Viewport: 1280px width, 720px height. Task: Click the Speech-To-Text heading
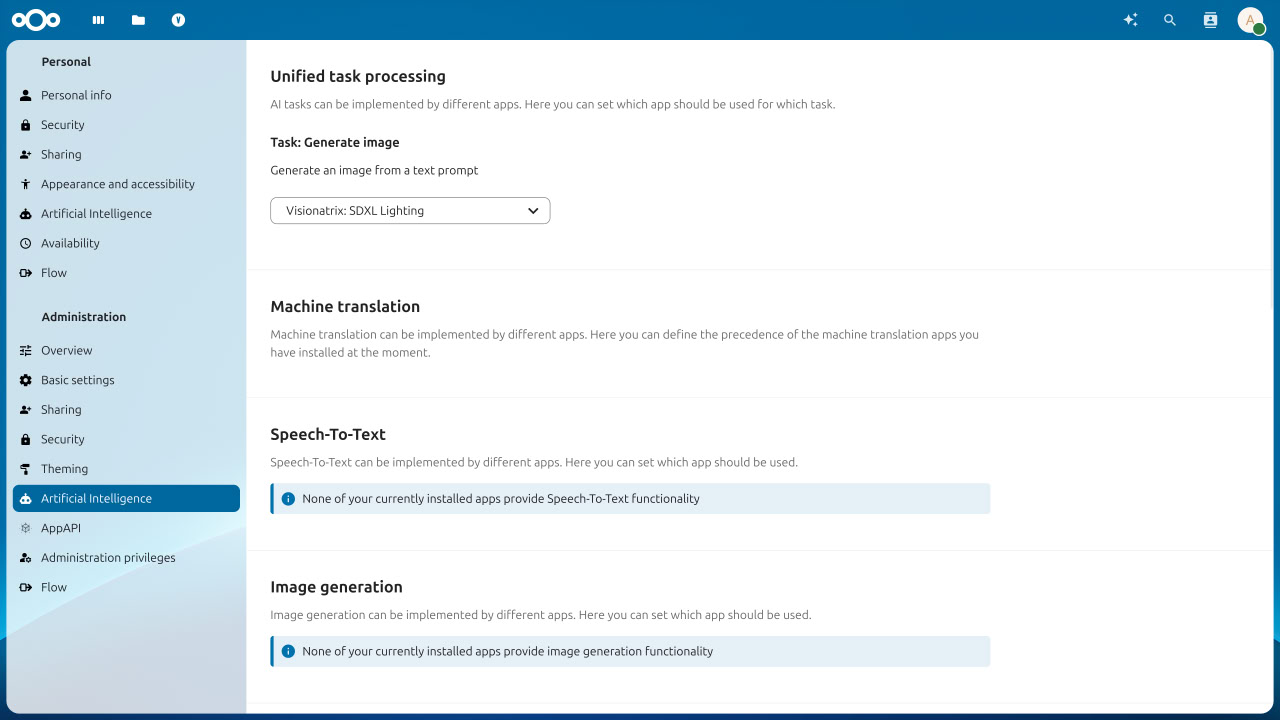328,434
